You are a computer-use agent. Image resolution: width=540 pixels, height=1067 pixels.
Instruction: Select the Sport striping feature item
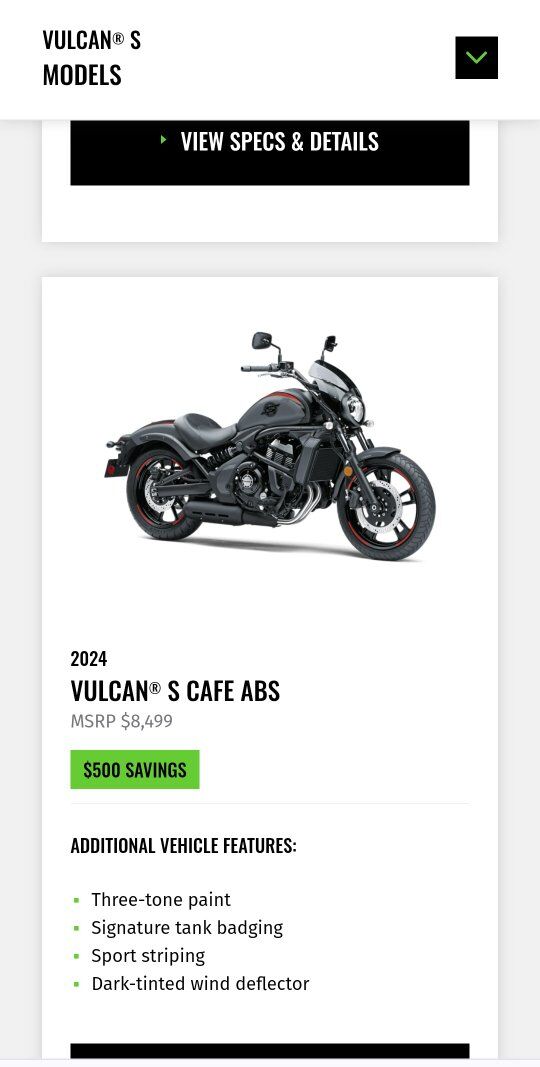[148, 955]
